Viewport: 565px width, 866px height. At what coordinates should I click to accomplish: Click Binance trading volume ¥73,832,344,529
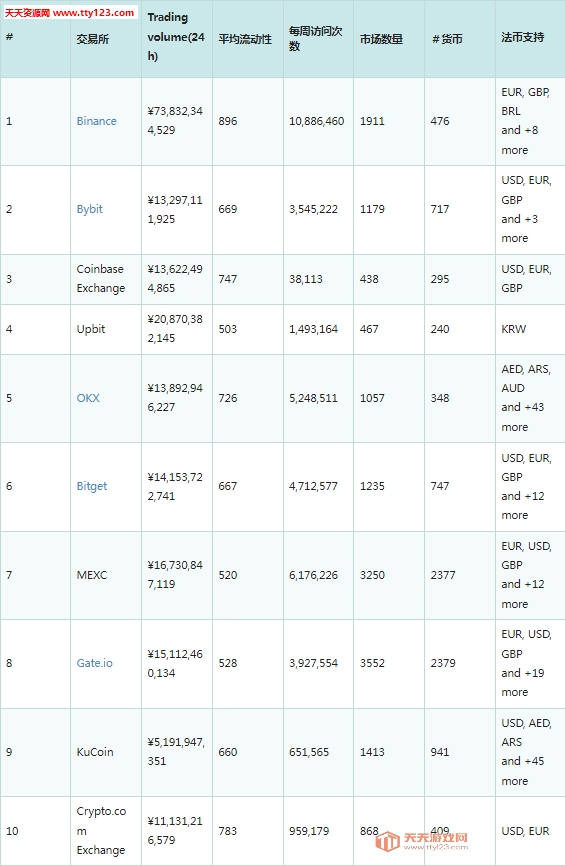(175, 120)
